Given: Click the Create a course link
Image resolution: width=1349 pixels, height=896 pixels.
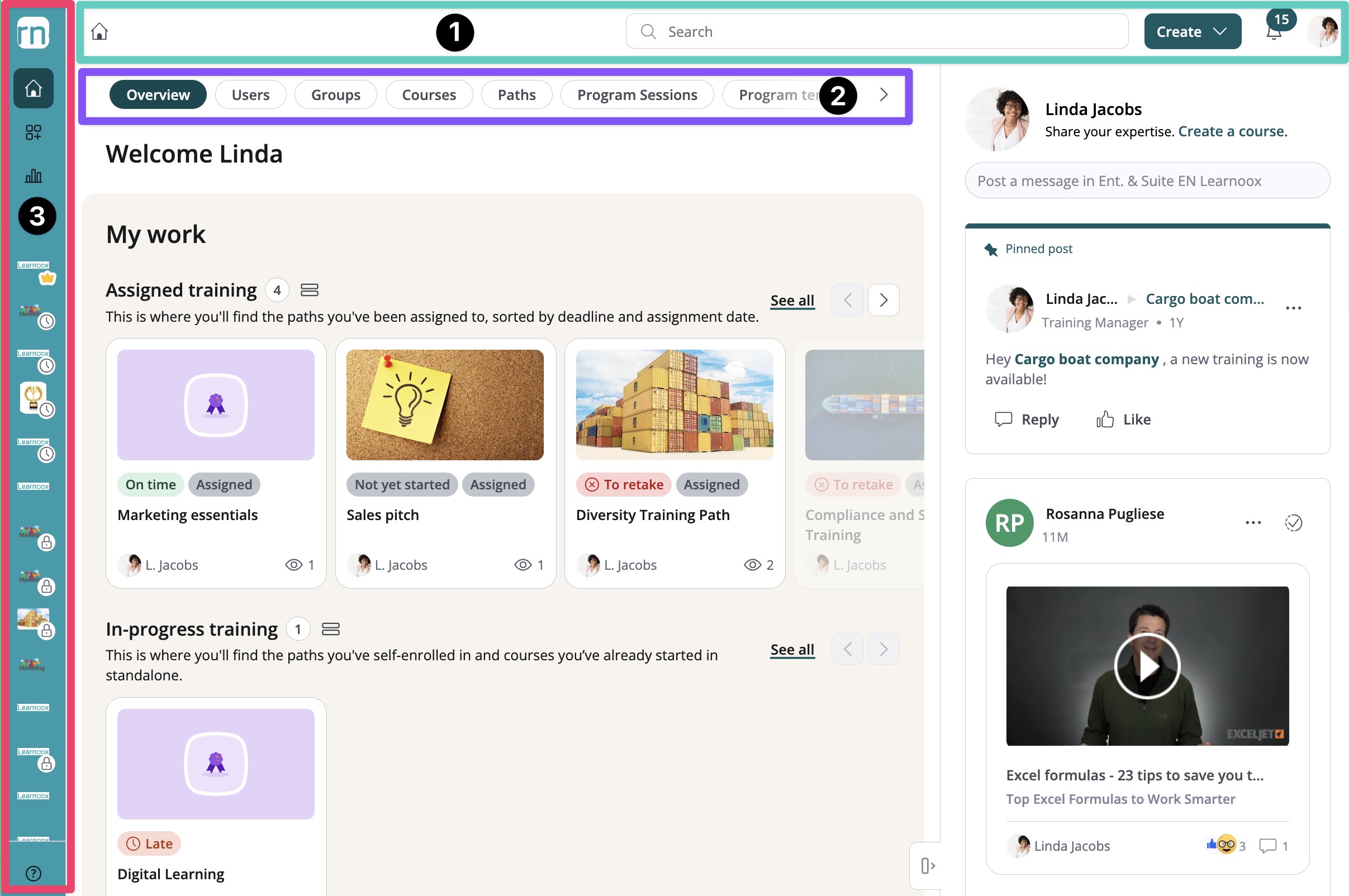Looking at the screenshot, I should [1231, 131].
